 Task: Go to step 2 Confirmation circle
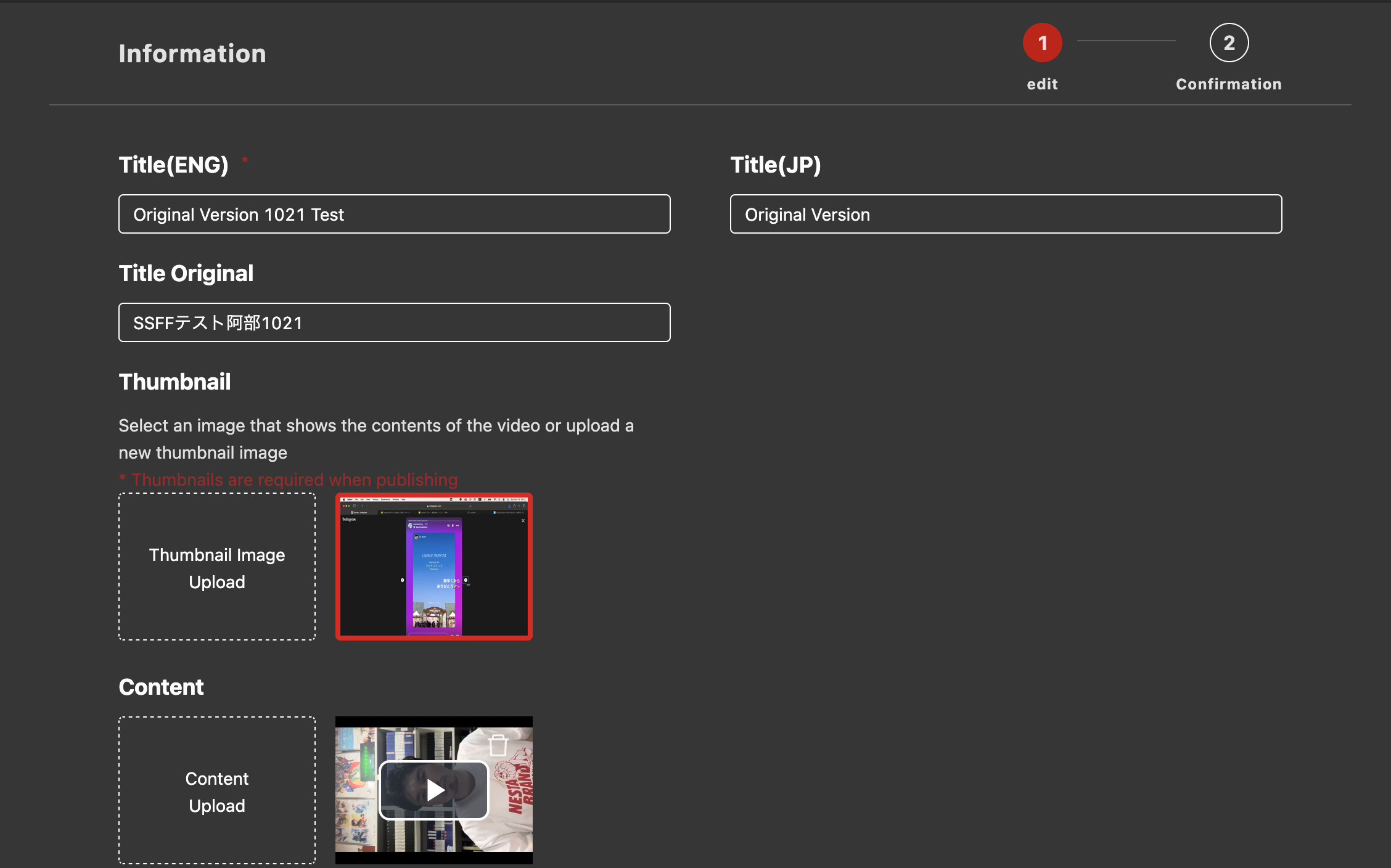[x=1228, y=43]
